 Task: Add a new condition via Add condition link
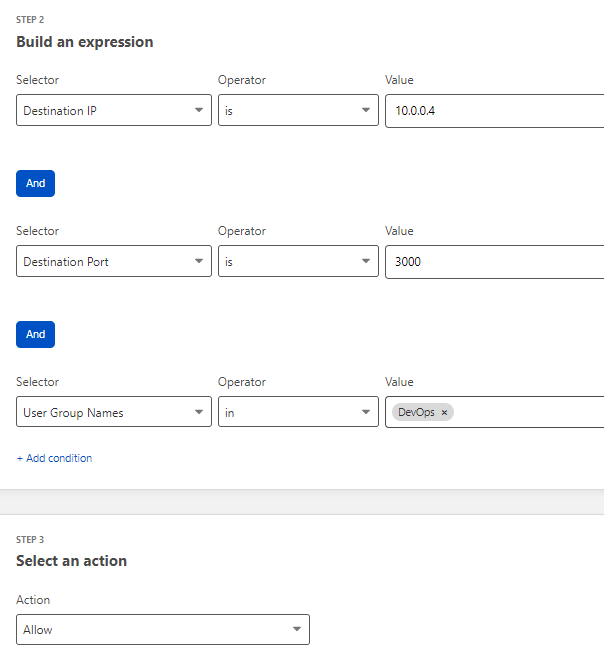pyautogui.click(x=54, y=458)
